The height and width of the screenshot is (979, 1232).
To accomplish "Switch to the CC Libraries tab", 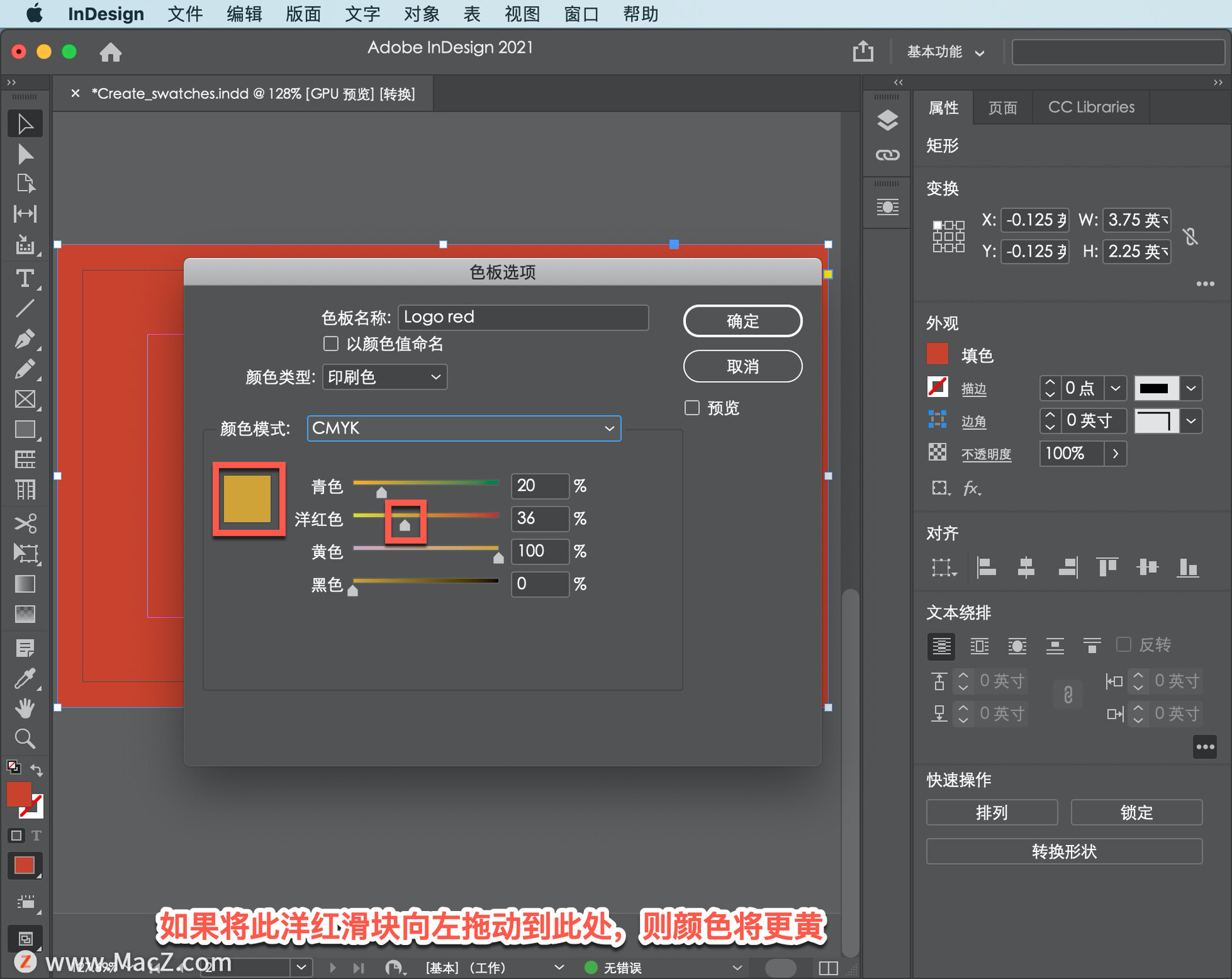I will pyautogui.click(x=1090, y=107).
